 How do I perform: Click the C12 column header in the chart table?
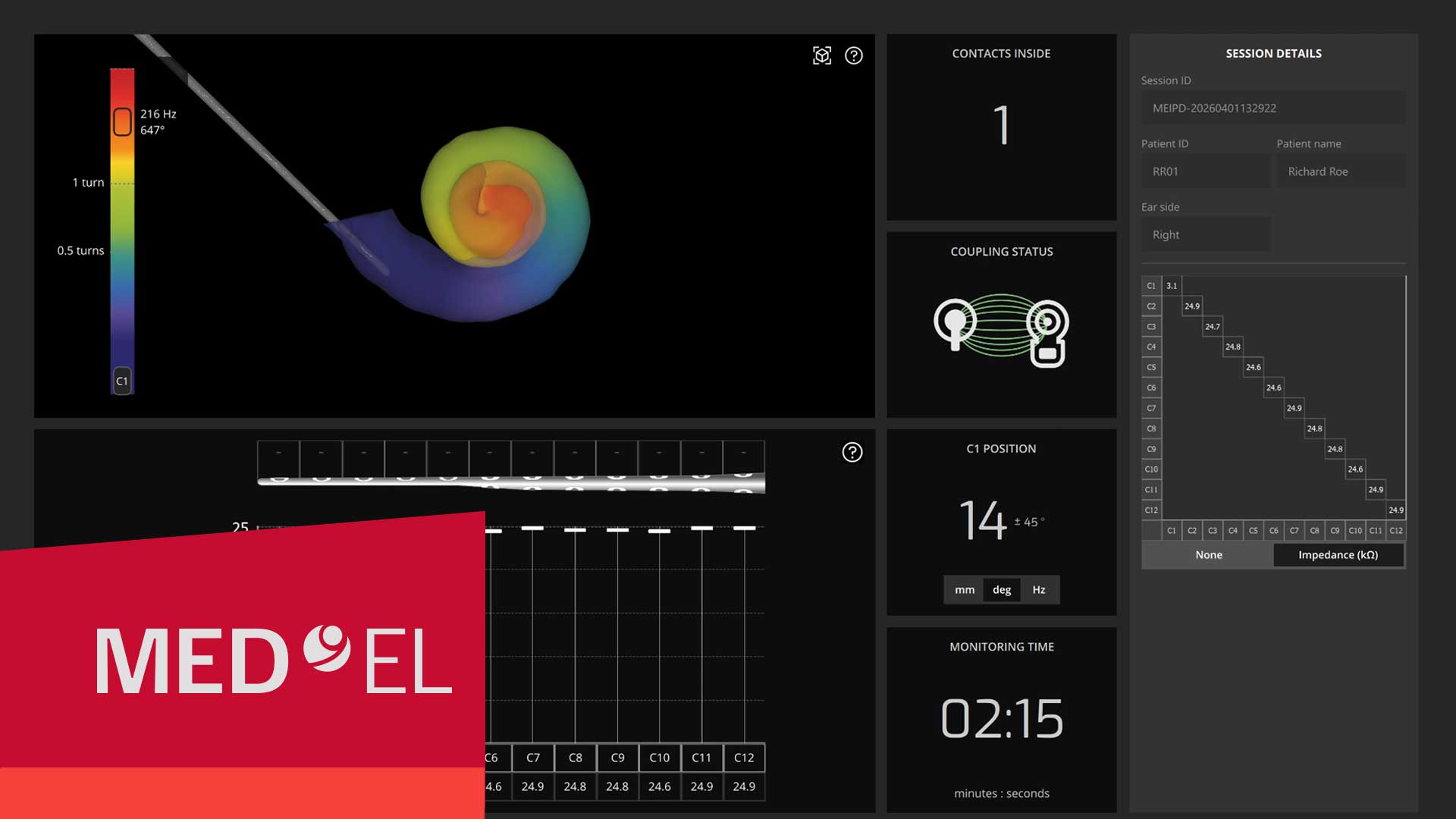(x=744, y=758)
